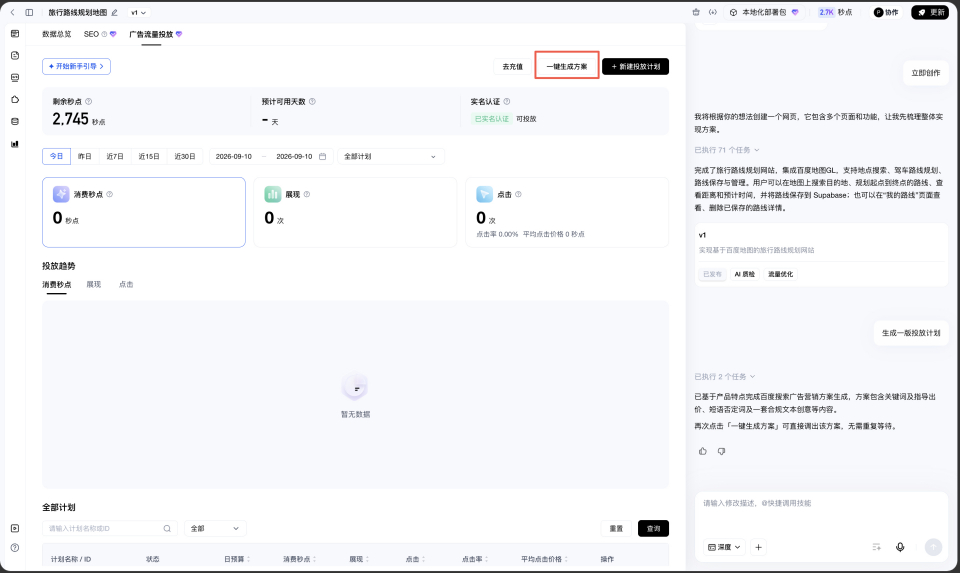Click the 一键生成方案 button
The width and height of the screenshot is (960, 573).
(566, 66)
